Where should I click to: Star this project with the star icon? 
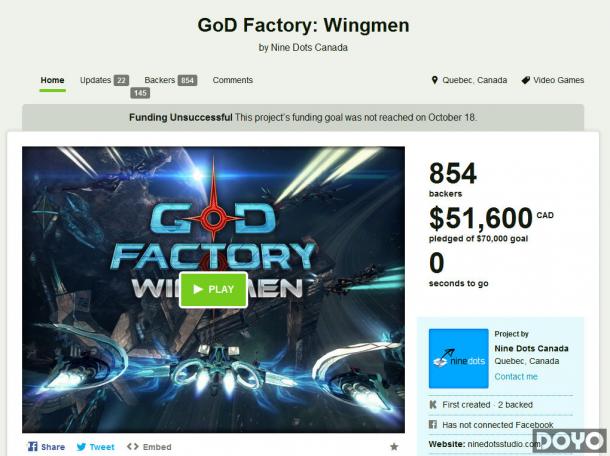click(x=394, y=447)
